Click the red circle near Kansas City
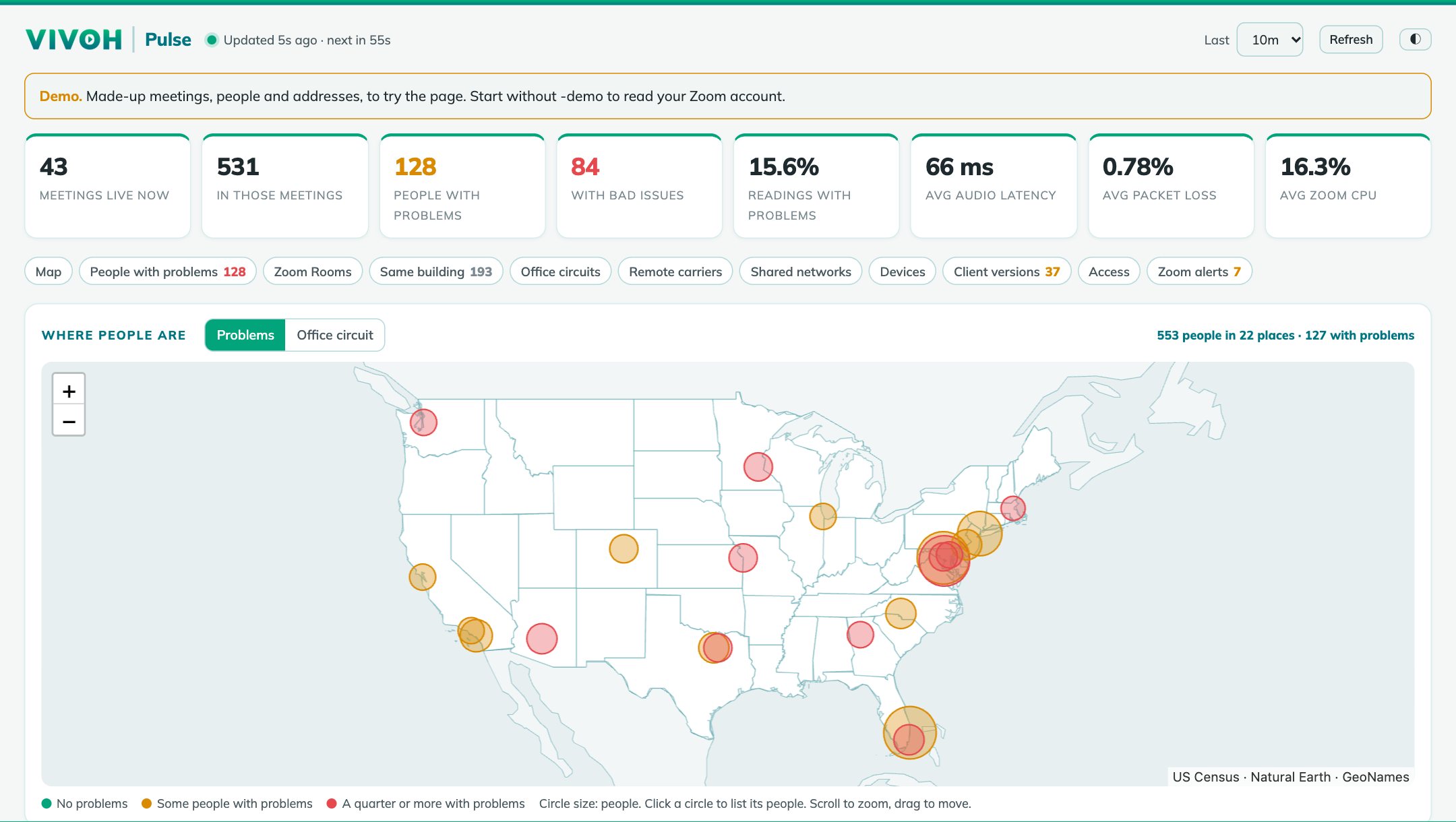 point(743,558)
